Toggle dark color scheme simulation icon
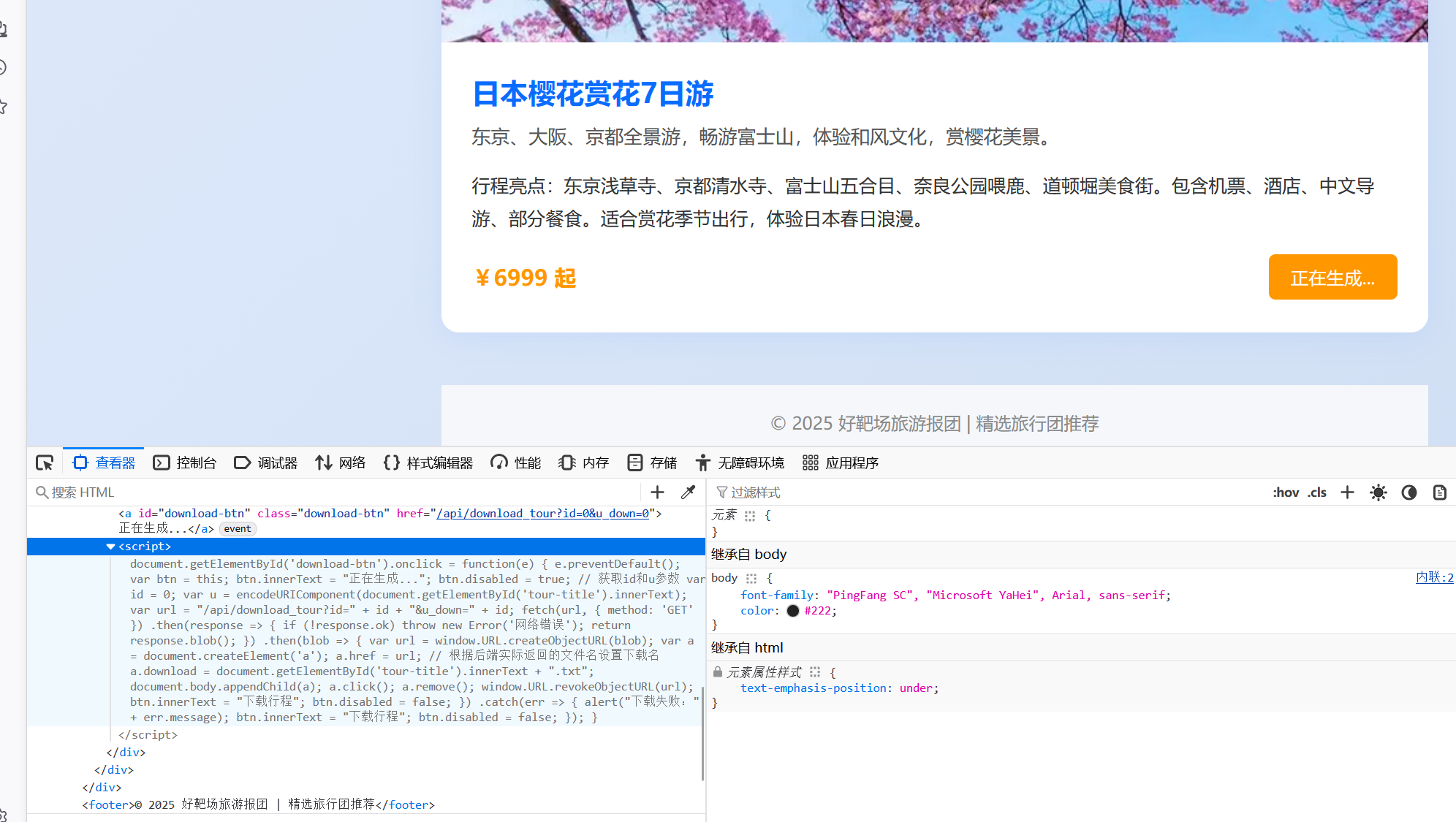This screenshot has width=1456, height=822. tap(1408, 492)
